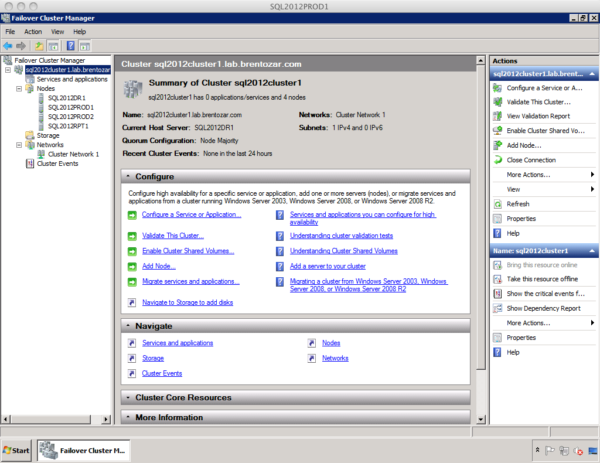Collapse the sql2012cluster1.lab.brent Actions group
The width and height of the screenshot is (600, 463).
tap(592, 74)
